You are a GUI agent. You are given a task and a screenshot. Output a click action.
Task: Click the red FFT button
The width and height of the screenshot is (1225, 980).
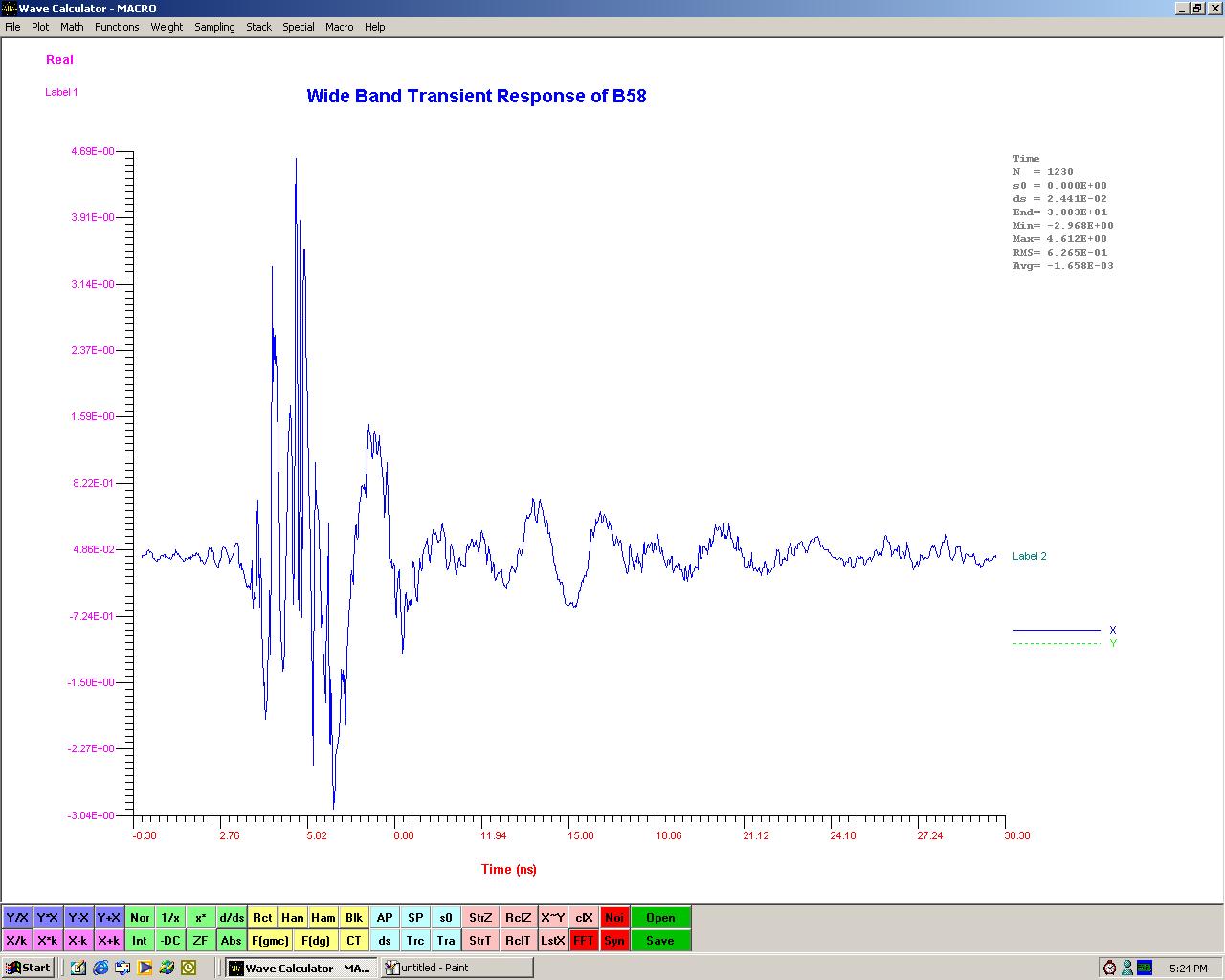coord(584,941)
